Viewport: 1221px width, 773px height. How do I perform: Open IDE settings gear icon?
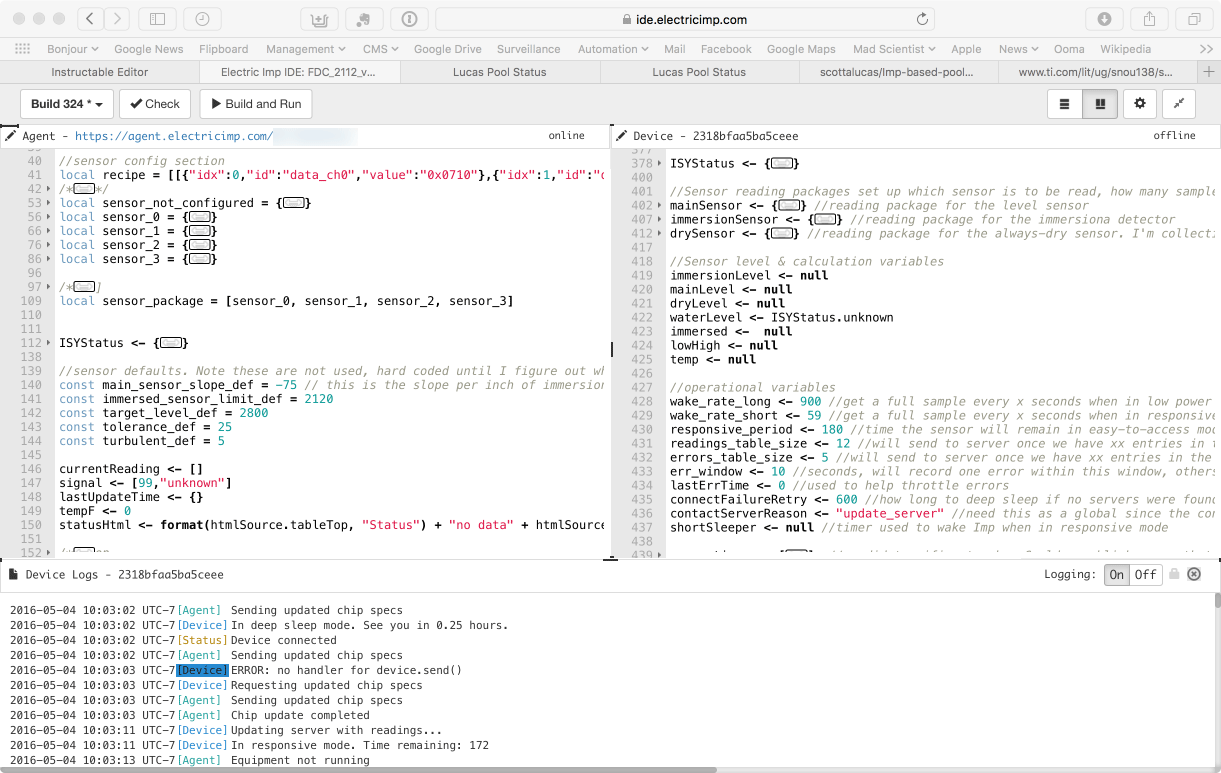click(1139, 104)
